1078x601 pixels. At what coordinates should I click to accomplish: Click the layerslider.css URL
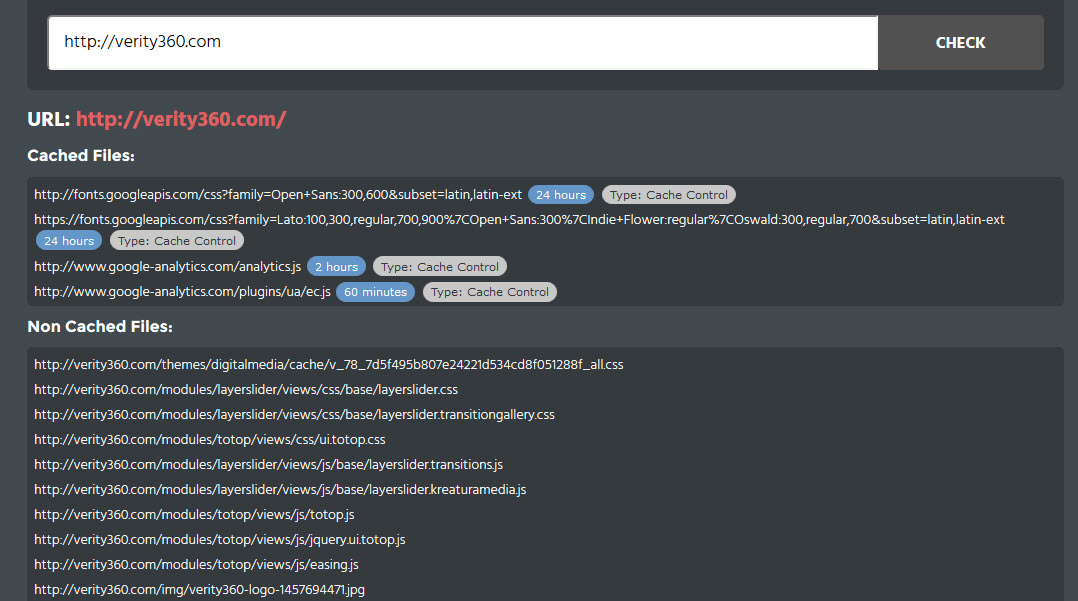[x=246, y=389]
